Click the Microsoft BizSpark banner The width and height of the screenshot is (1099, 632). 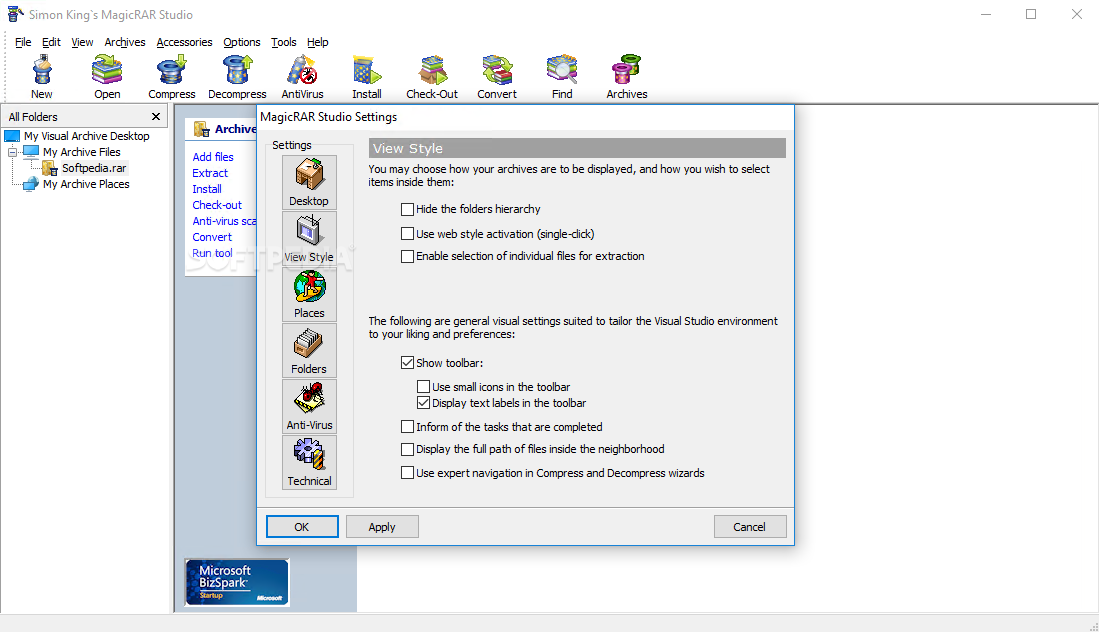pos(237,582)
